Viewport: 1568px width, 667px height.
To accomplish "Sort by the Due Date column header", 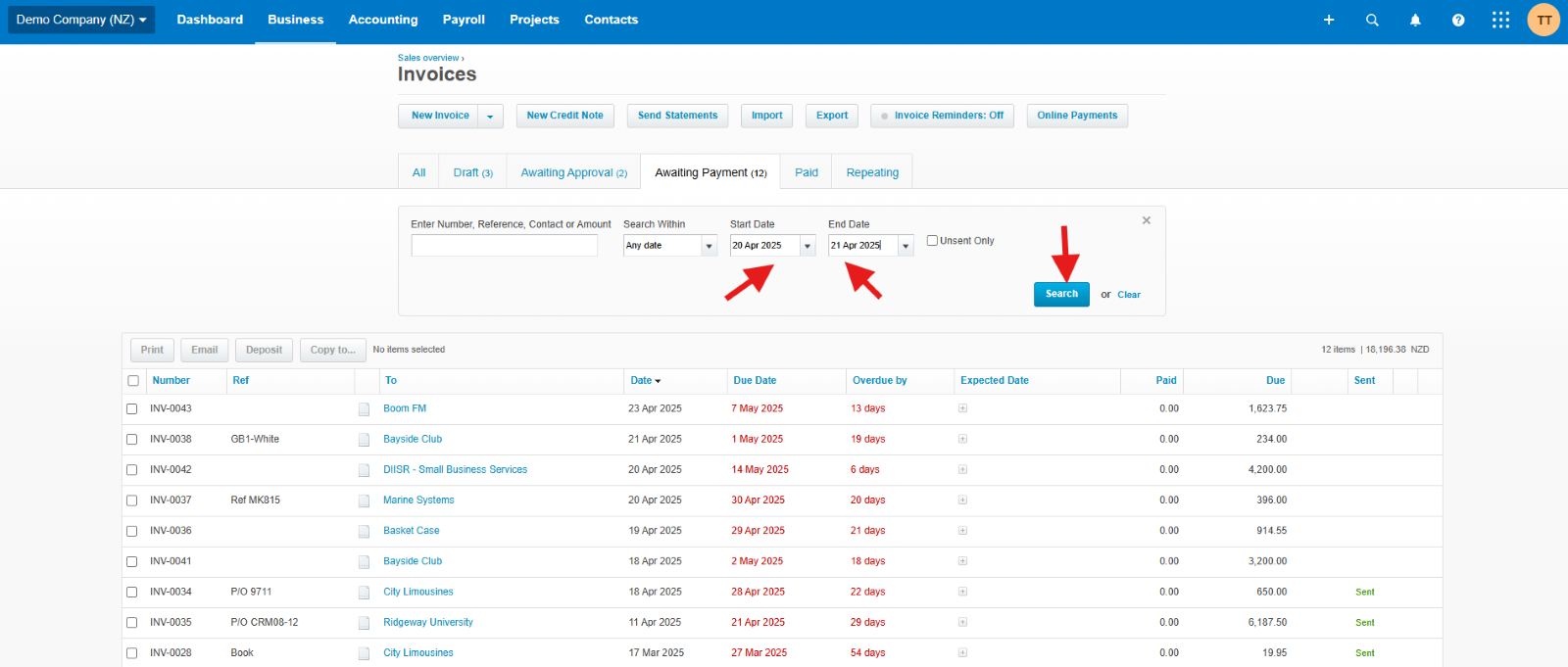I will (x=755, y=380).
